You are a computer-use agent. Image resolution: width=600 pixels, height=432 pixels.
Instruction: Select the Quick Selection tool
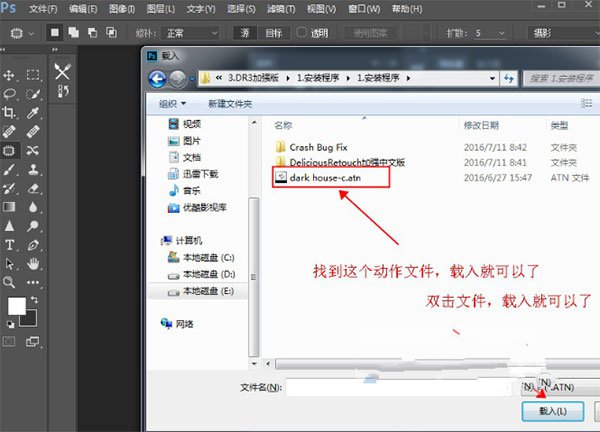pos(33,94)
